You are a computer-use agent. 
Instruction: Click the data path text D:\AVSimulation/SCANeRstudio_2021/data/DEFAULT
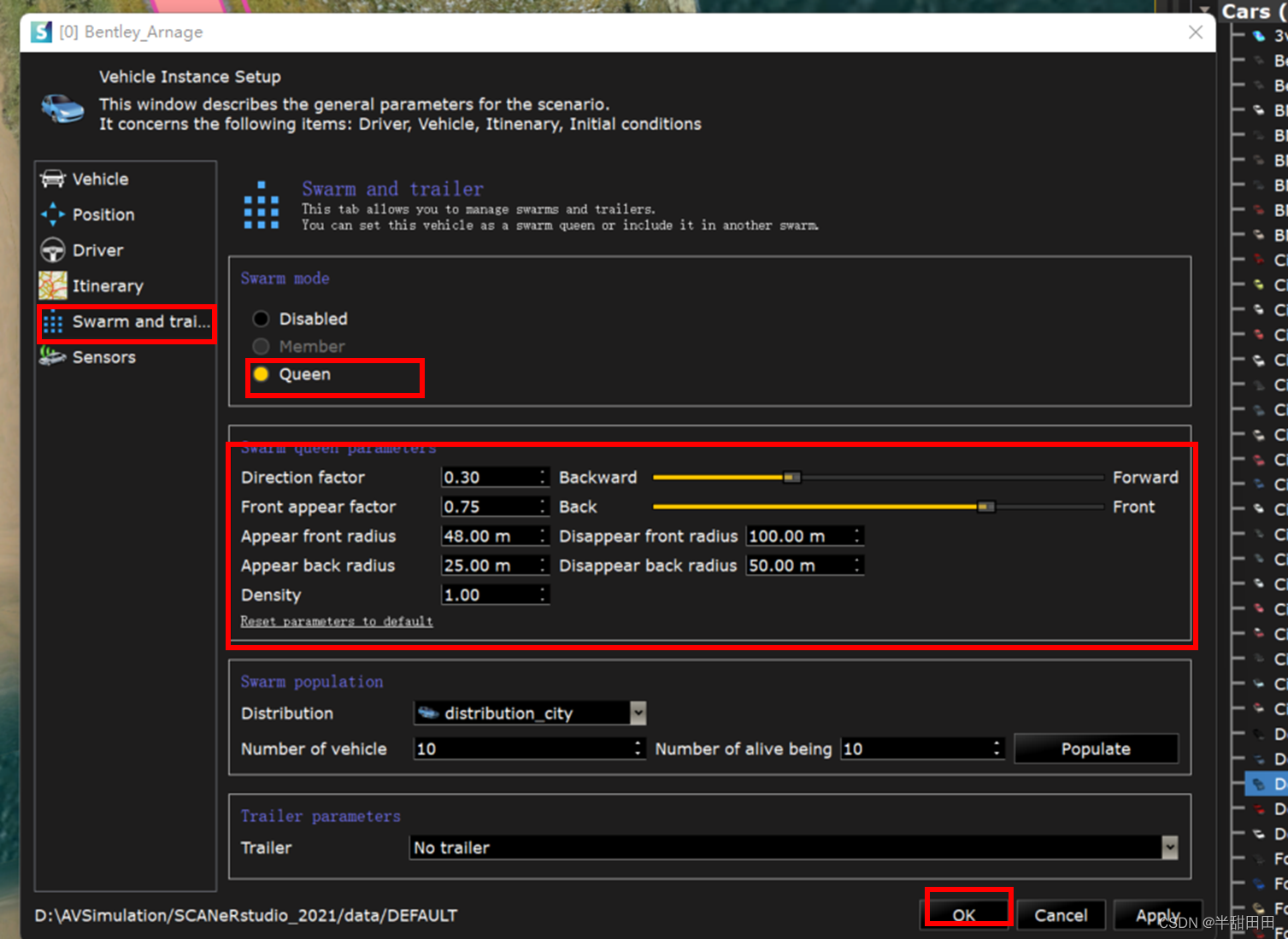click(246, 915)
